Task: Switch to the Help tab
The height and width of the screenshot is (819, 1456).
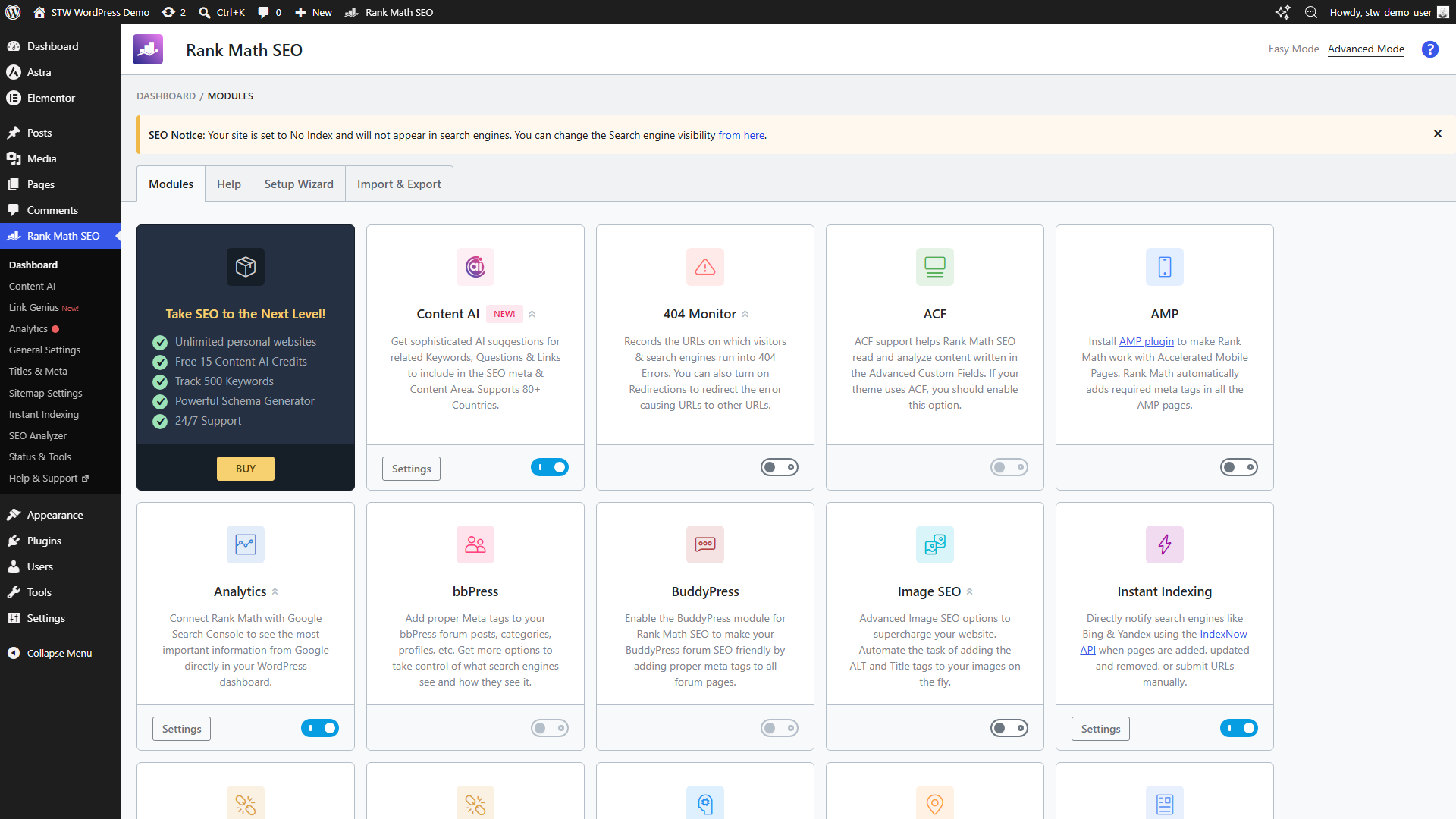Action: point(229,184)
